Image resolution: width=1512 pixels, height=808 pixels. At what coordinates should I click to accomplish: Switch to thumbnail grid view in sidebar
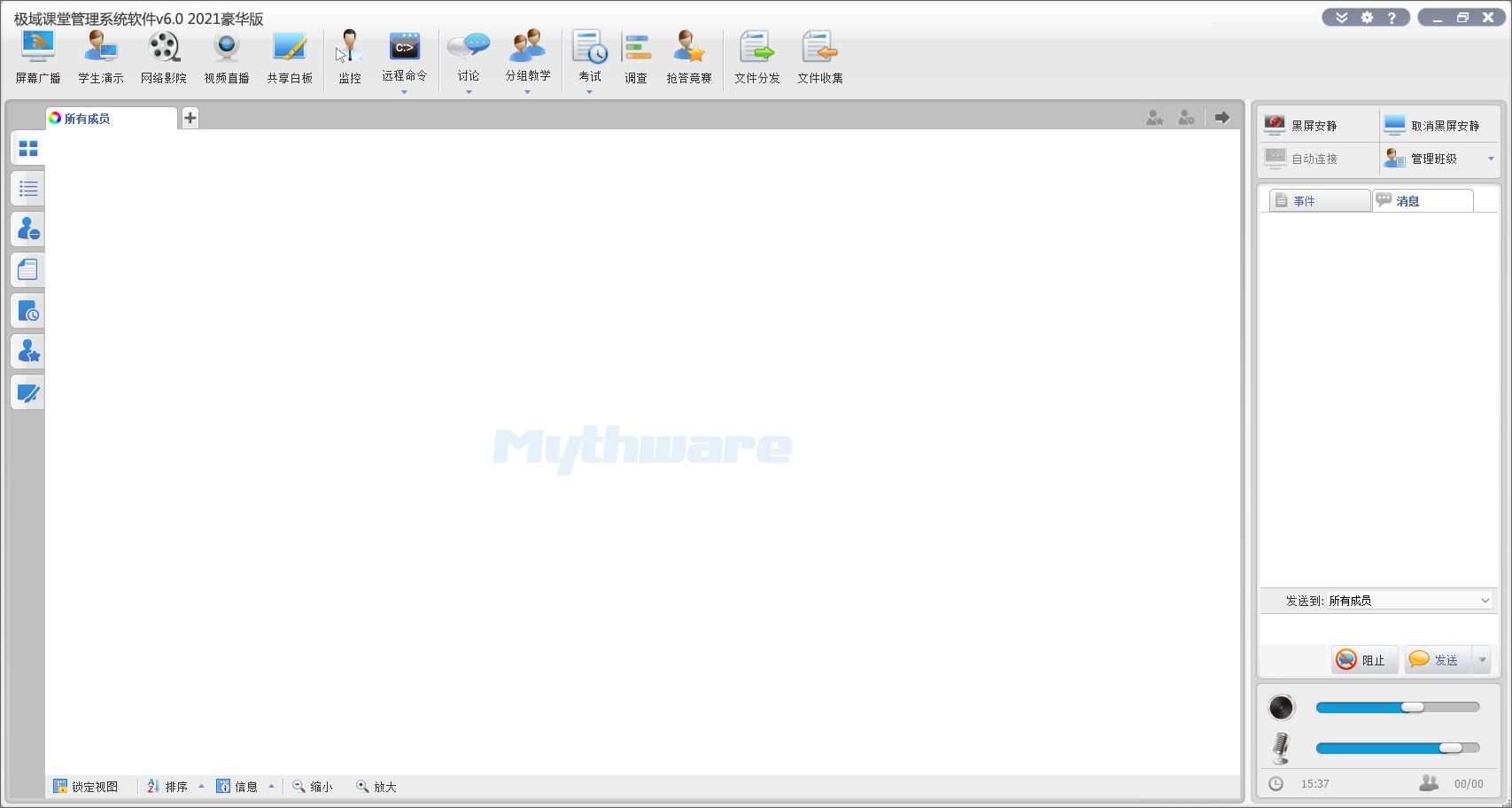coord(28,148)
